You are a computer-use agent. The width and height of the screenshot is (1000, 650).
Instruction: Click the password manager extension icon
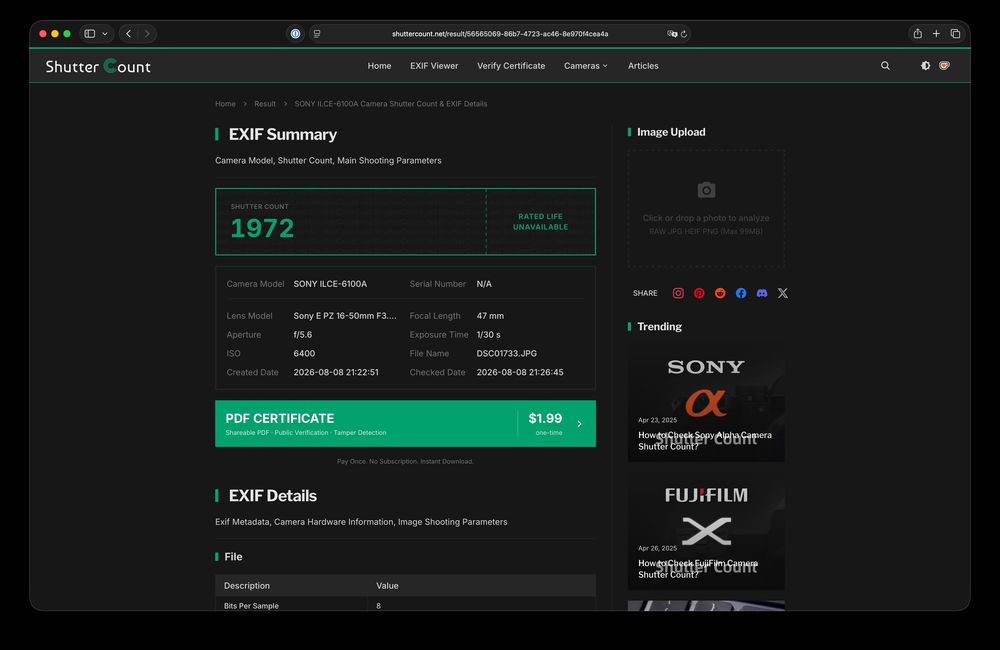pyautogui.click(x=295, y=34)
